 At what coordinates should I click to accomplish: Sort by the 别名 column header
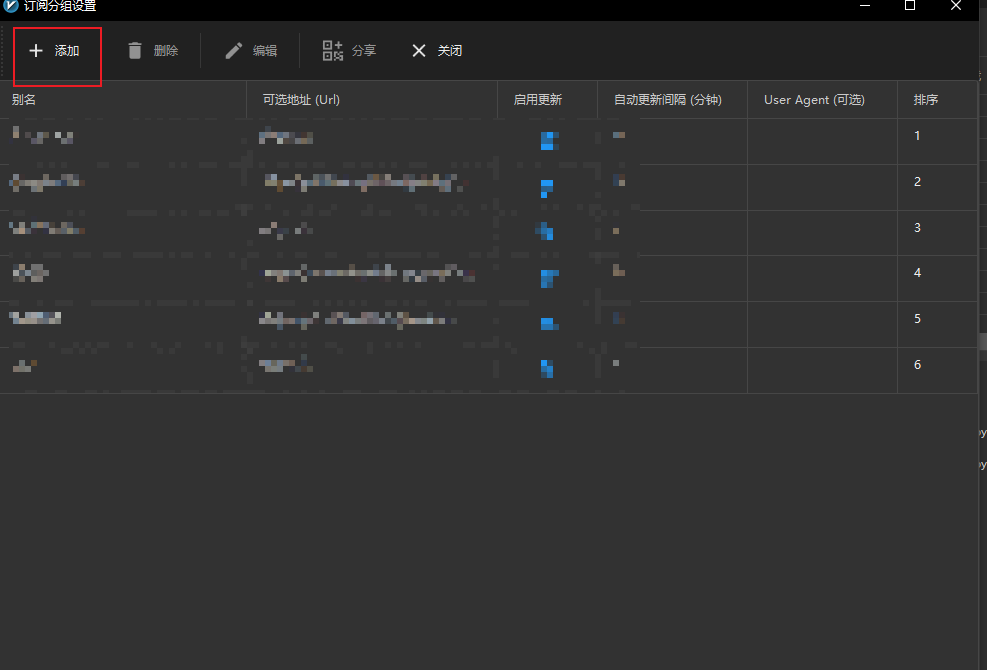(24, 100)
